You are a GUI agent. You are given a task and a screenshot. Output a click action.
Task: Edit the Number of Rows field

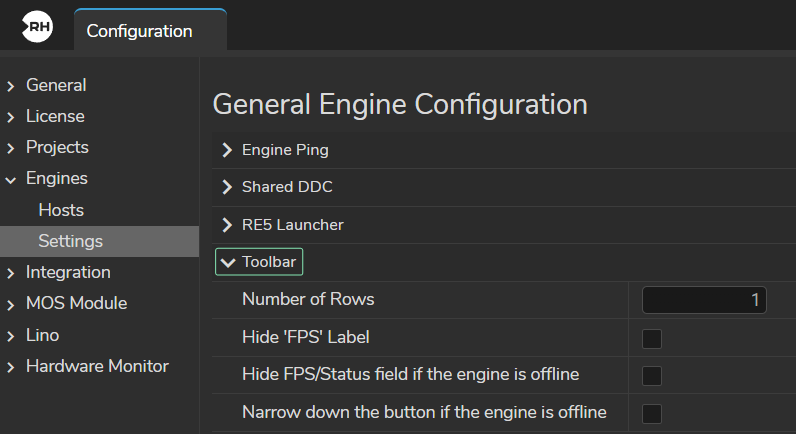click(x=704, y=300)
